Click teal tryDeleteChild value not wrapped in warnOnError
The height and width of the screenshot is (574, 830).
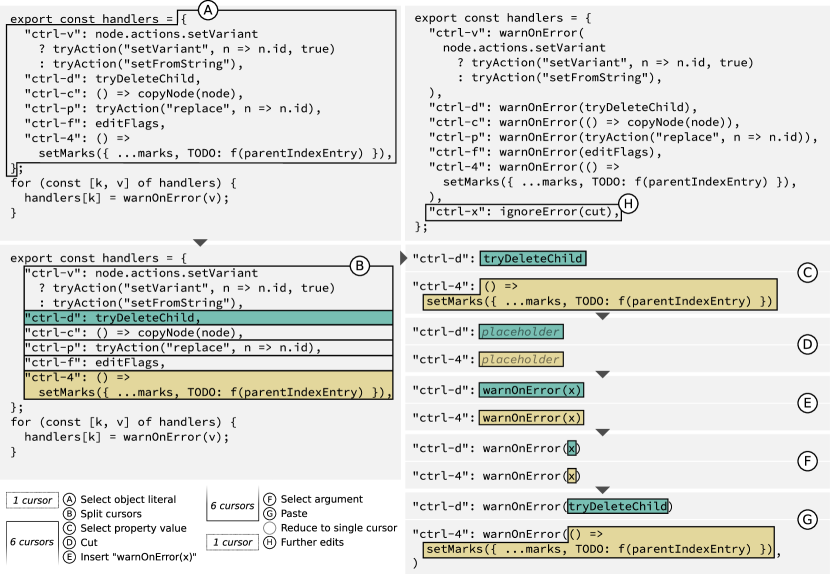[x=533, y=258]
